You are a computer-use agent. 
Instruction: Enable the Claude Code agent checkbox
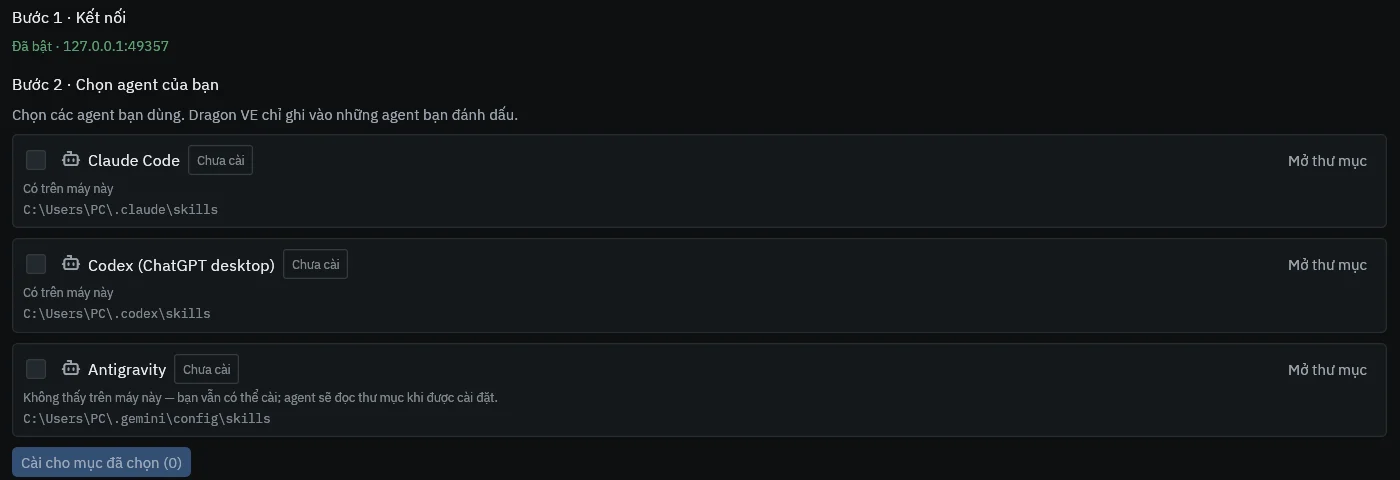pos(36,160)
